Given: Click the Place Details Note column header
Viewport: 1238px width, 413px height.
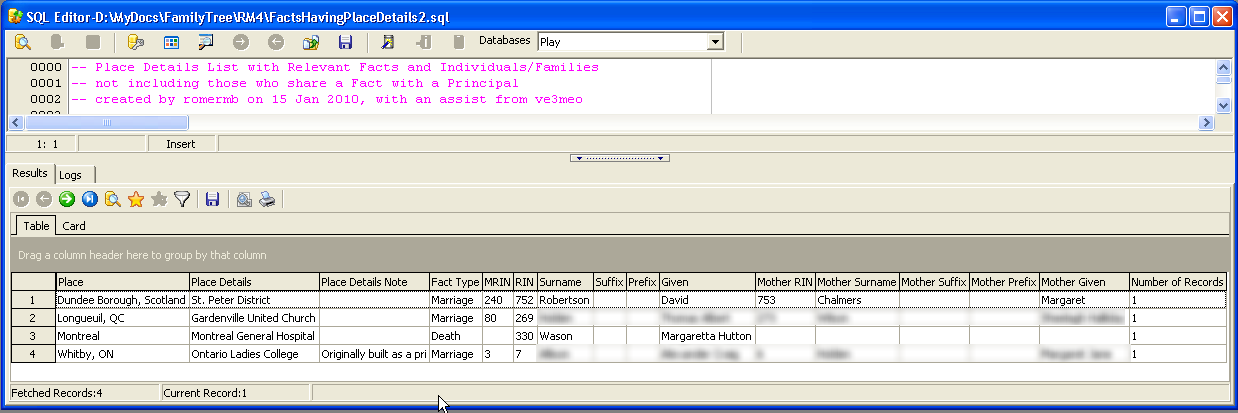Looking at the screenshot, I should click(x=374, y=282).
